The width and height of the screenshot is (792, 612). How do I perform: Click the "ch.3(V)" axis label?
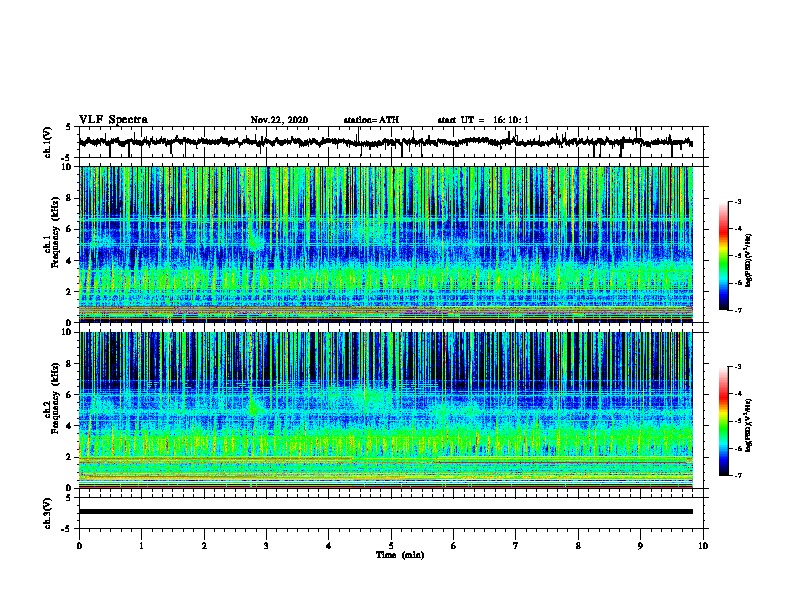(x=48, y=514)
